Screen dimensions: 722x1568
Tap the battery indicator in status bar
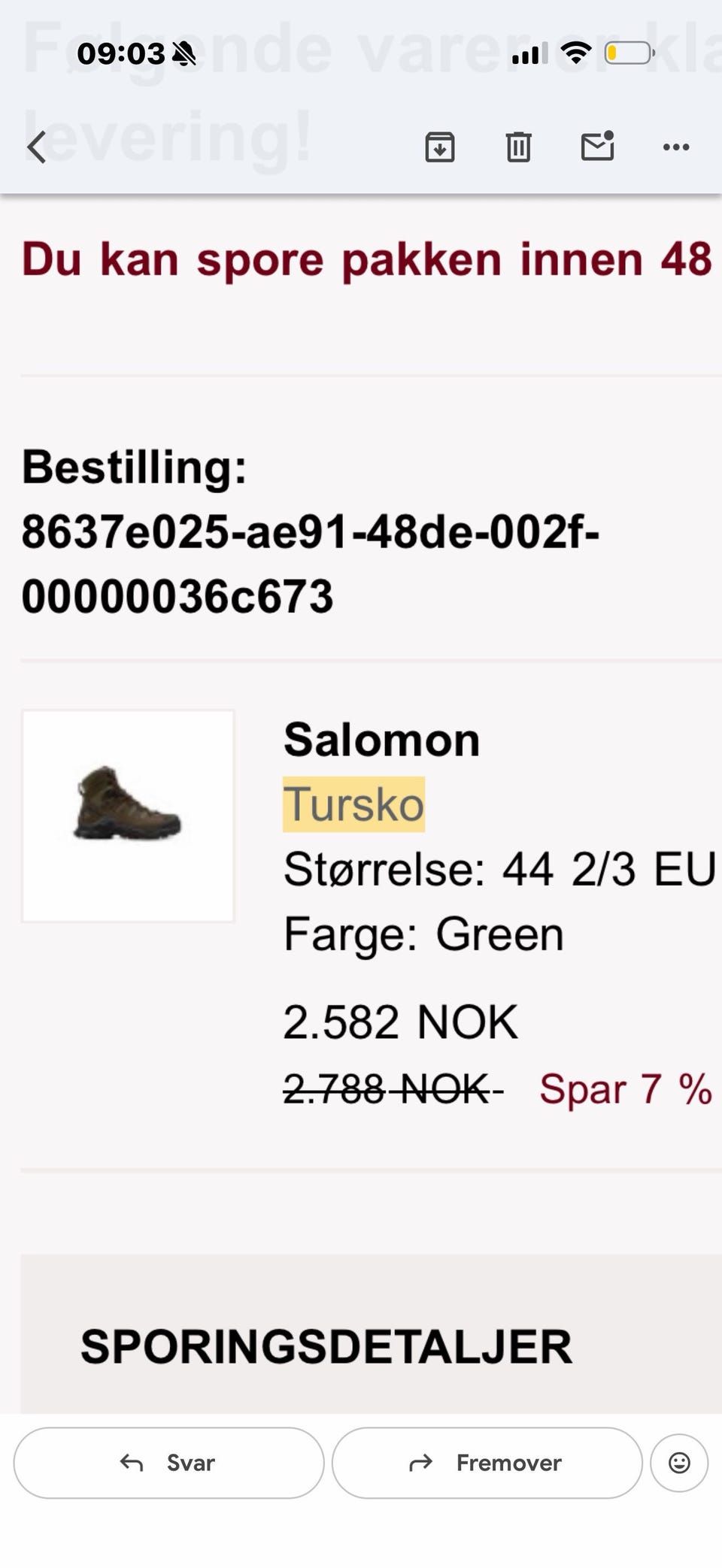[x=629, y=53]
